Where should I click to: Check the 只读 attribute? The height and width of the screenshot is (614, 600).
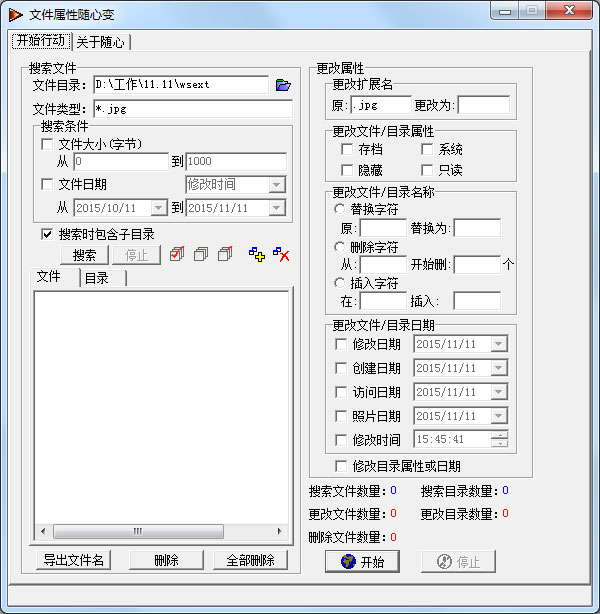click(427, 170)
